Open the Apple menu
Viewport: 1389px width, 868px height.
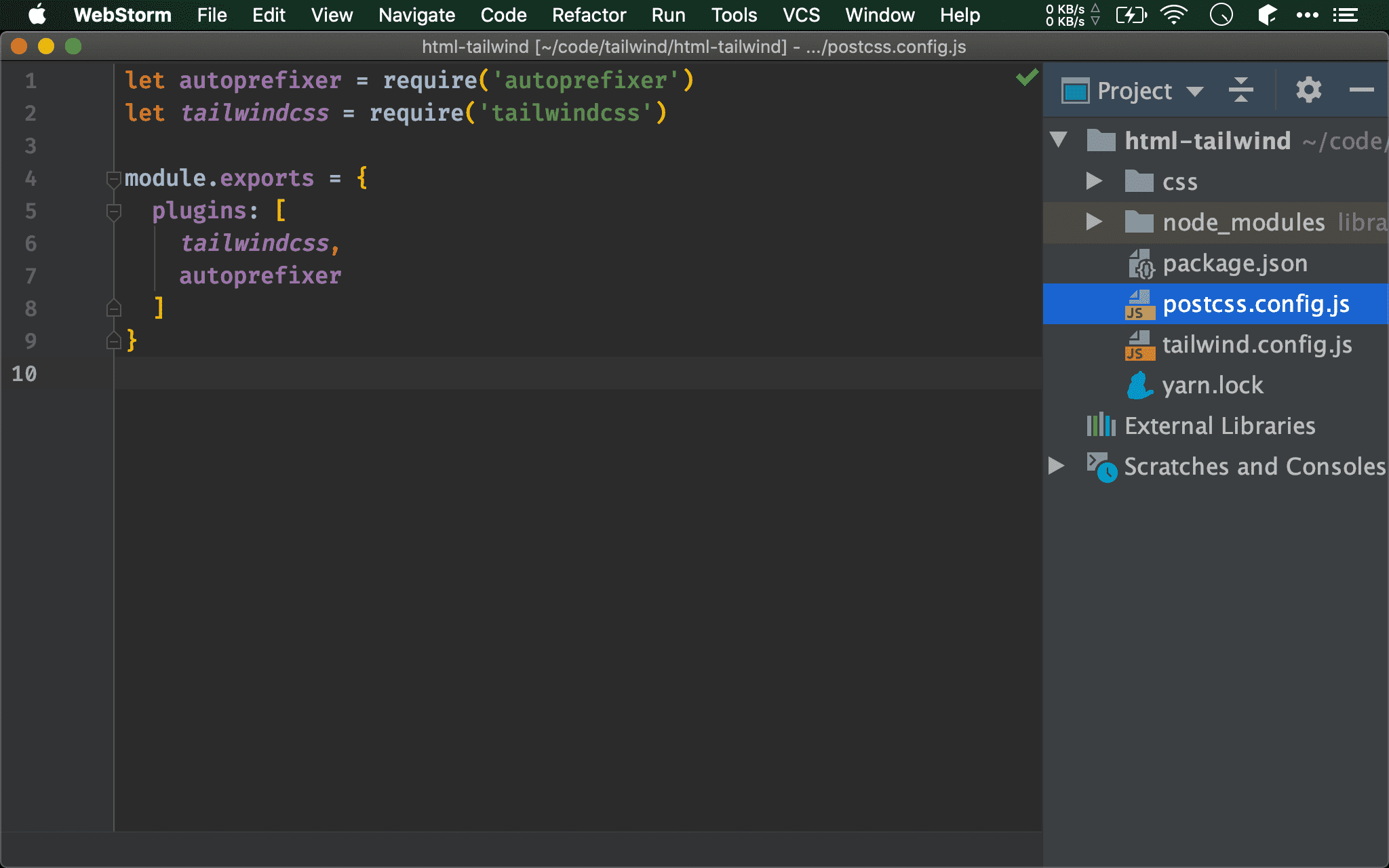[37, 14]
